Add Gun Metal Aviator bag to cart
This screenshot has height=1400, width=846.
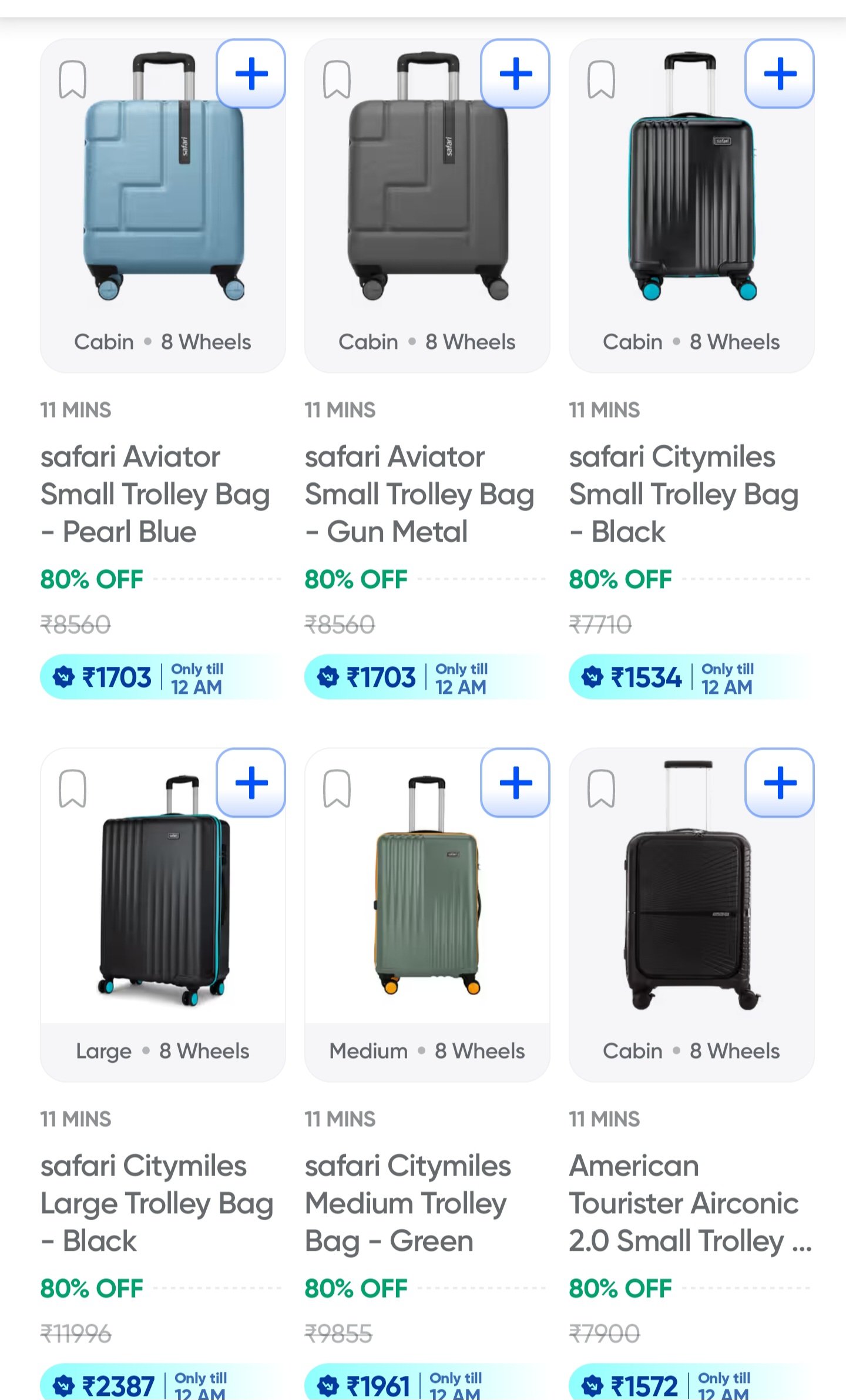[x=515, y=74]
